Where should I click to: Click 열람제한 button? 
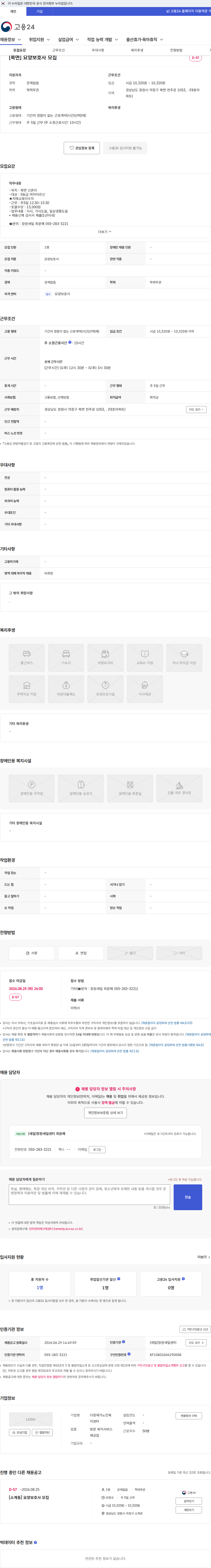pos(43,1432)
